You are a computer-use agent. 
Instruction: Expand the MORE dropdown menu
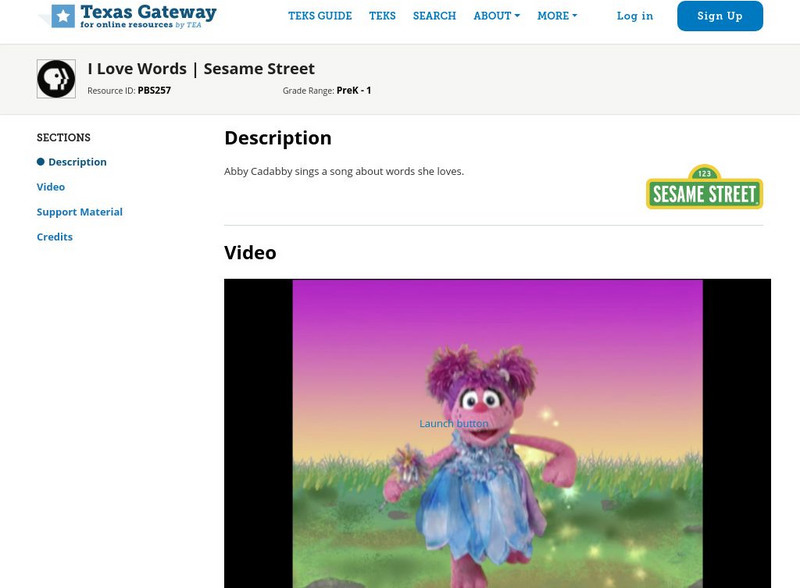click(x=557, y=16)
